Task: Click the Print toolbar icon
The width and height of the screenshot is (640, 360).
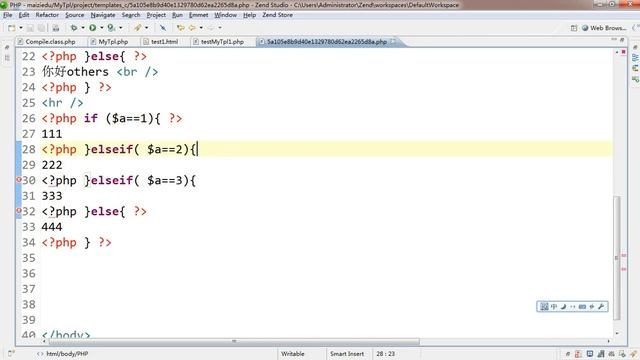Action: (x=56, y=28)
